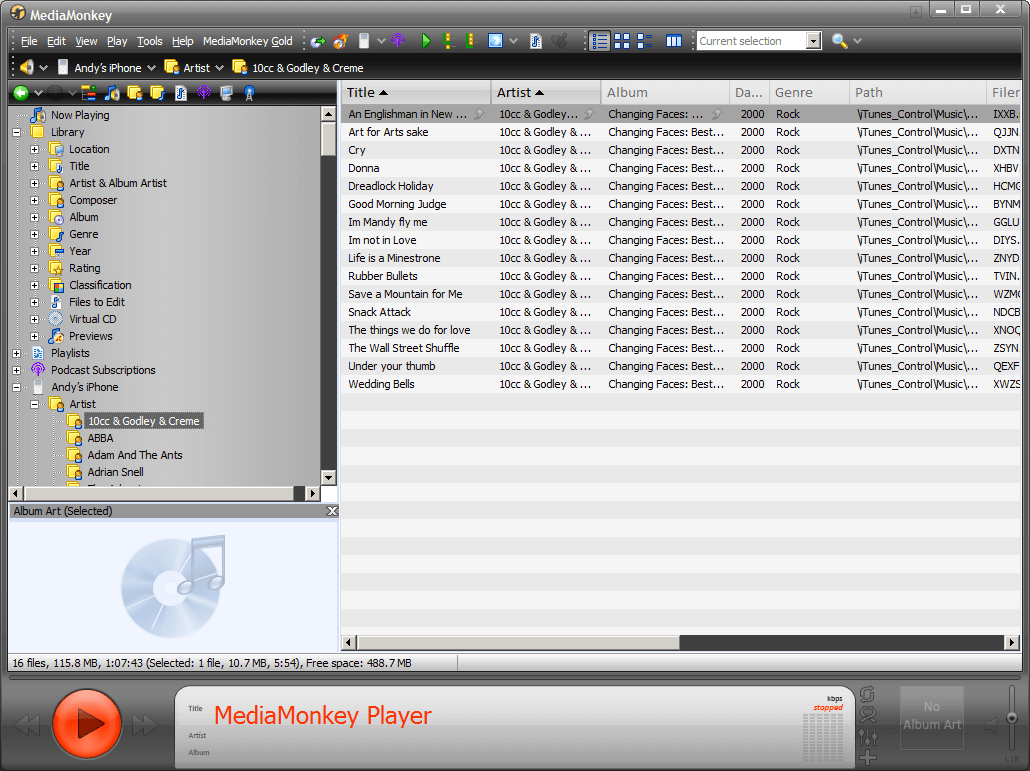Select ABBA artist in the tree
Screen dimensions: 1030x771
click(x=101, y=438)
